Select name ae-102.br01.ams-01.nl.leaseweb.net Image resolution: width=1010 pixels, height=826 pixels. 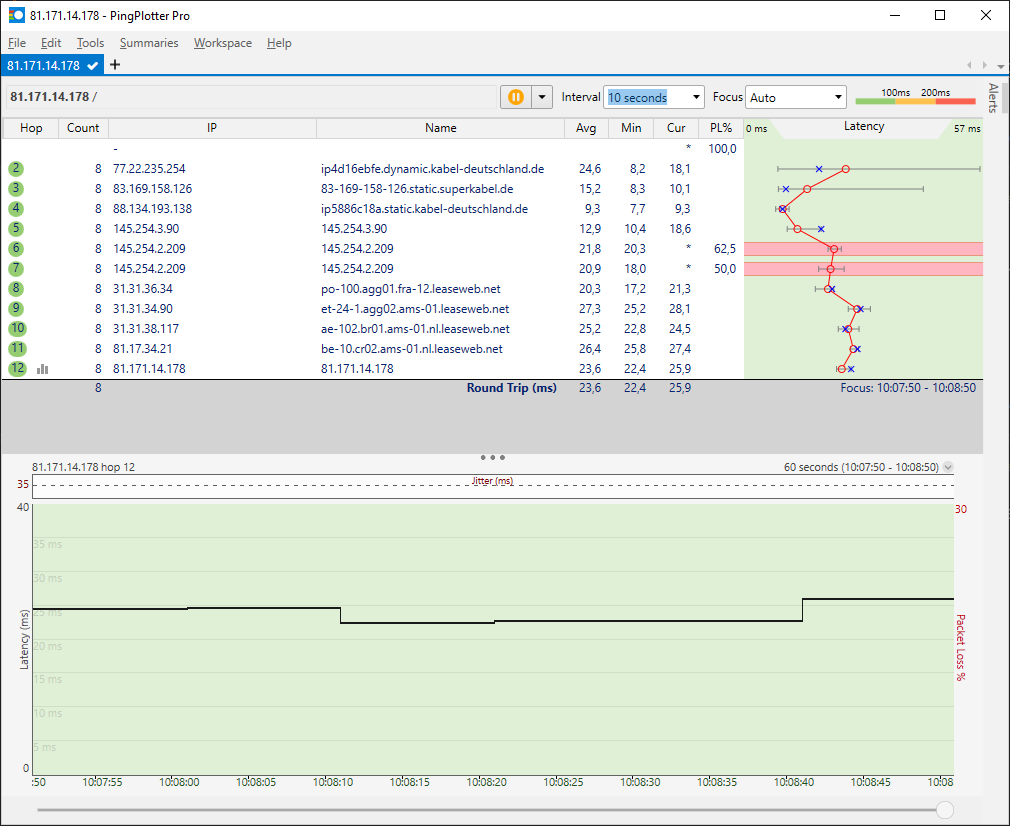pos(415,329)
